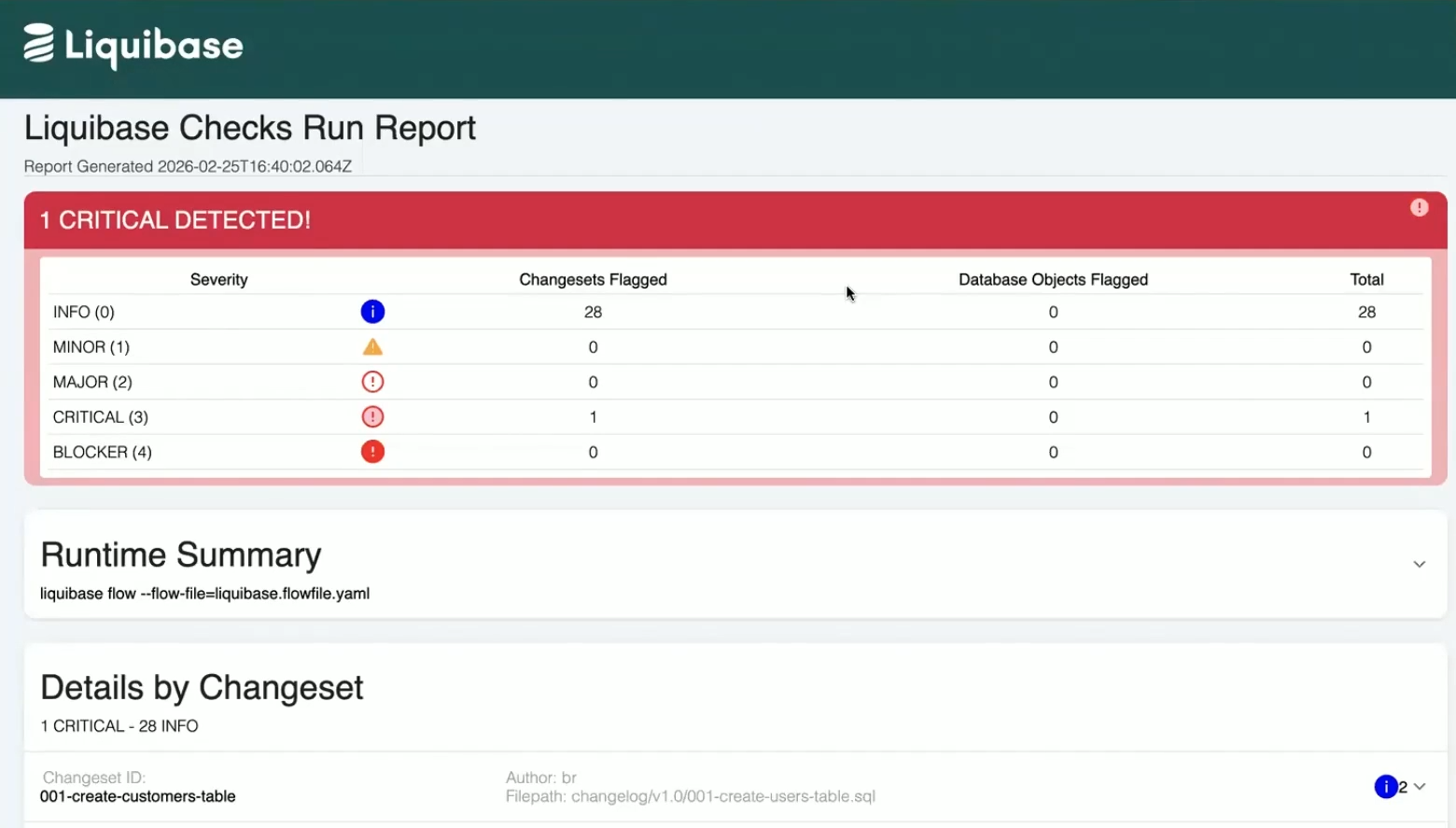The width and height of the screenshot is (1456, 828).
Task: Click the MAJOR severity exclamation icon
Action: pos(372,382)
